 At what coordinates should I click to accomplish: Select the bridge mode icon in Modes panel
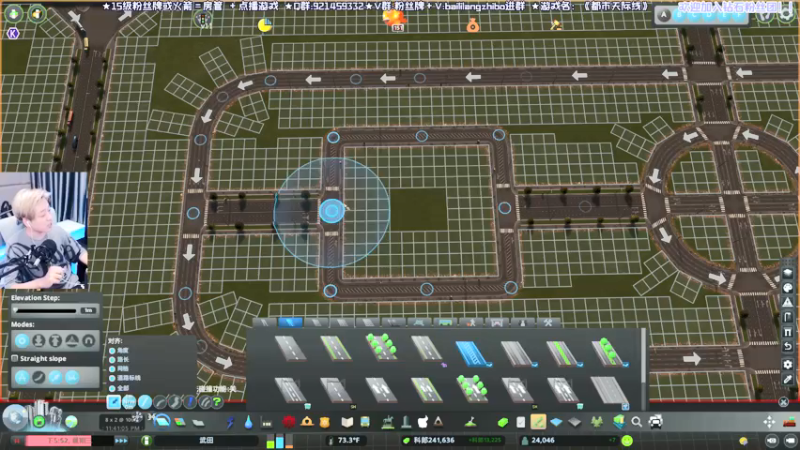[72, 340]
